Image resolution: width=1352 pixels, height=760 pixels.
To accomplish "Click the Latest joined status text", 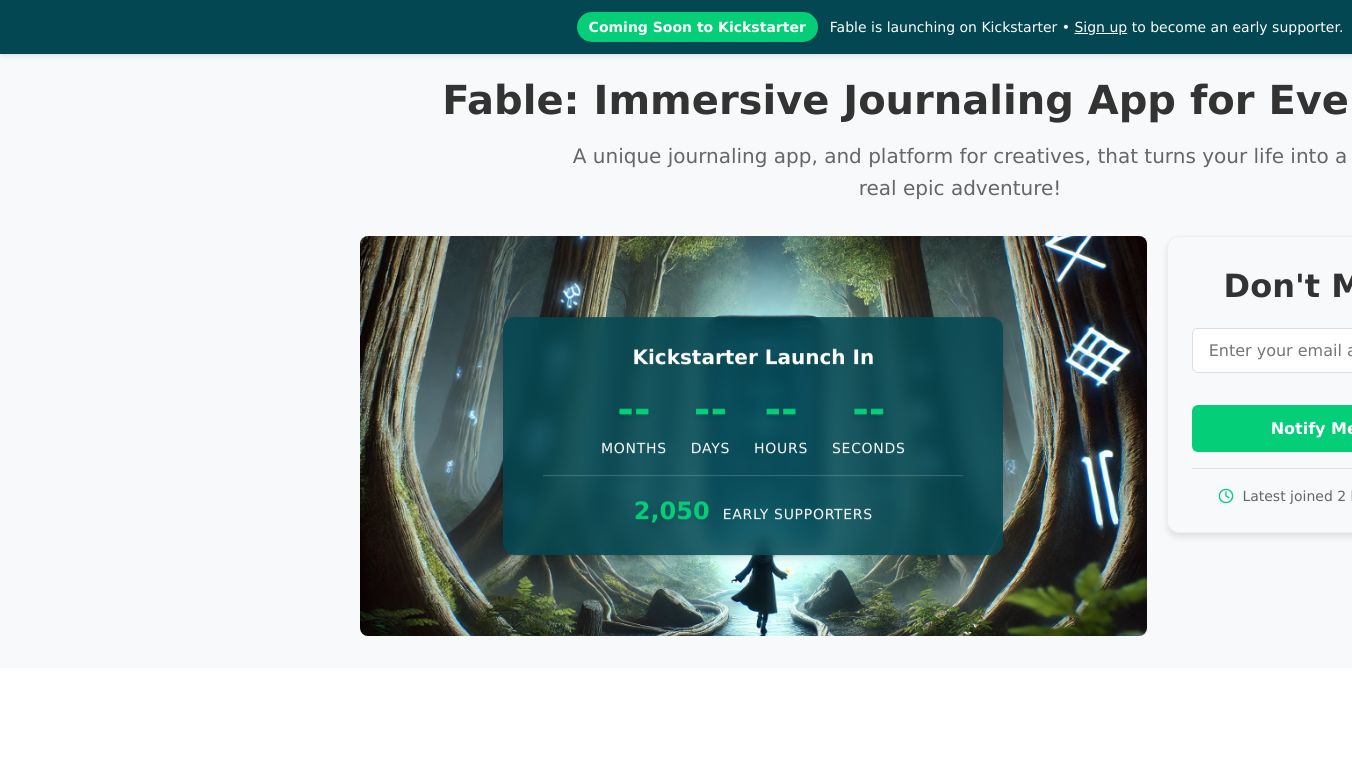I will coord(1297,496).
